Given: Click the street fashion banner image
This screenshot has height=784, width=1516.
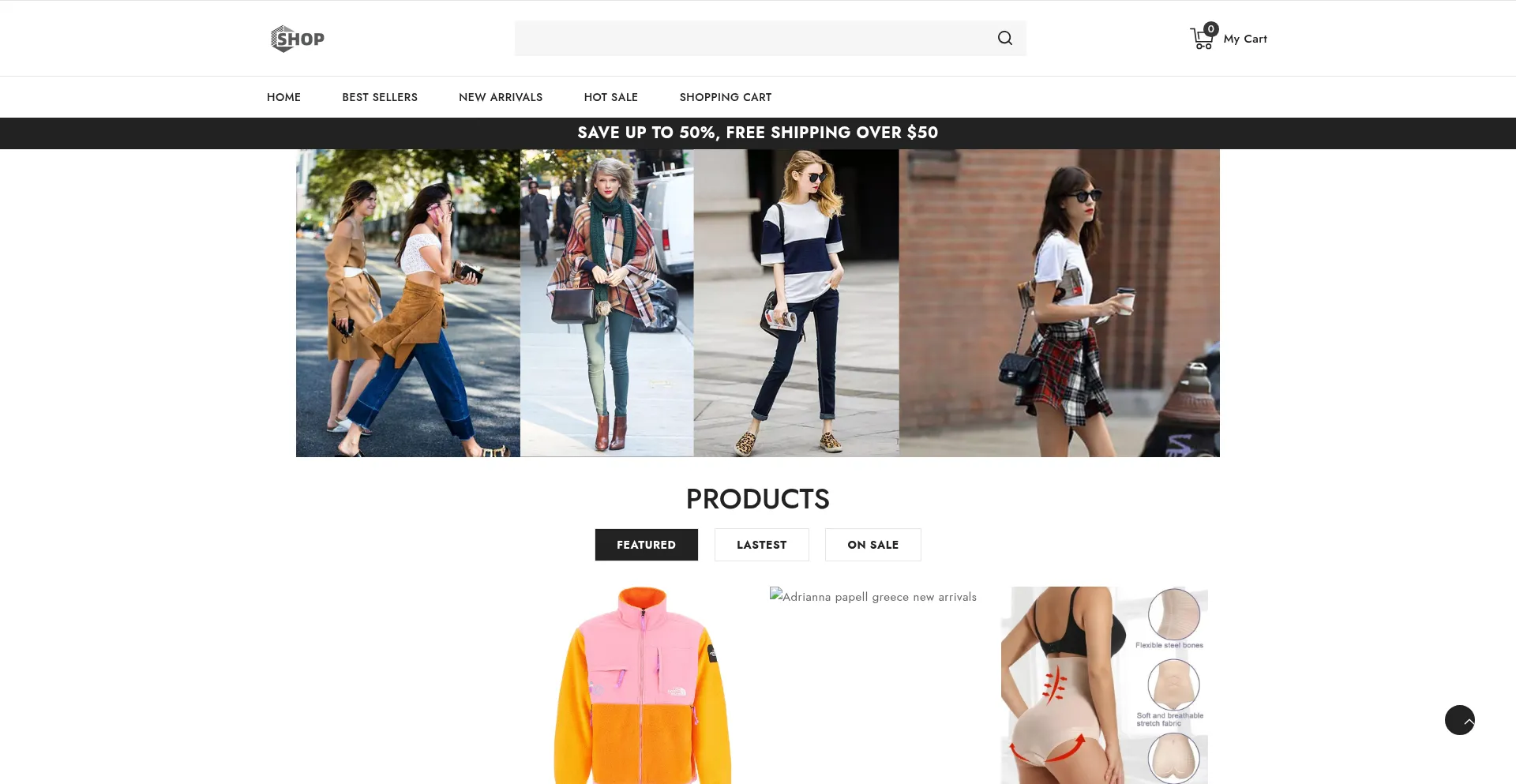Looking at the screenshot, I should [x=757, y=303].
